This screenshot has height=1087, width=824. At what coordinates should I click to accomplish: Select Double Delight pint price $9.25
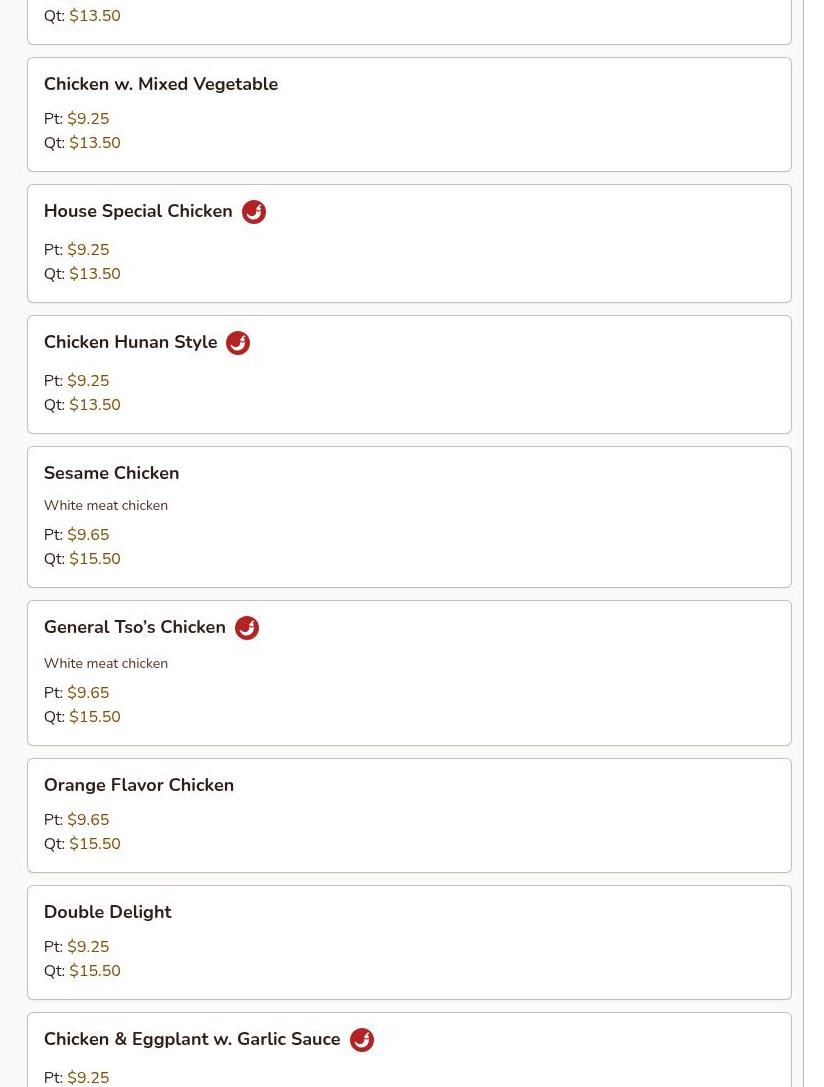88,947
